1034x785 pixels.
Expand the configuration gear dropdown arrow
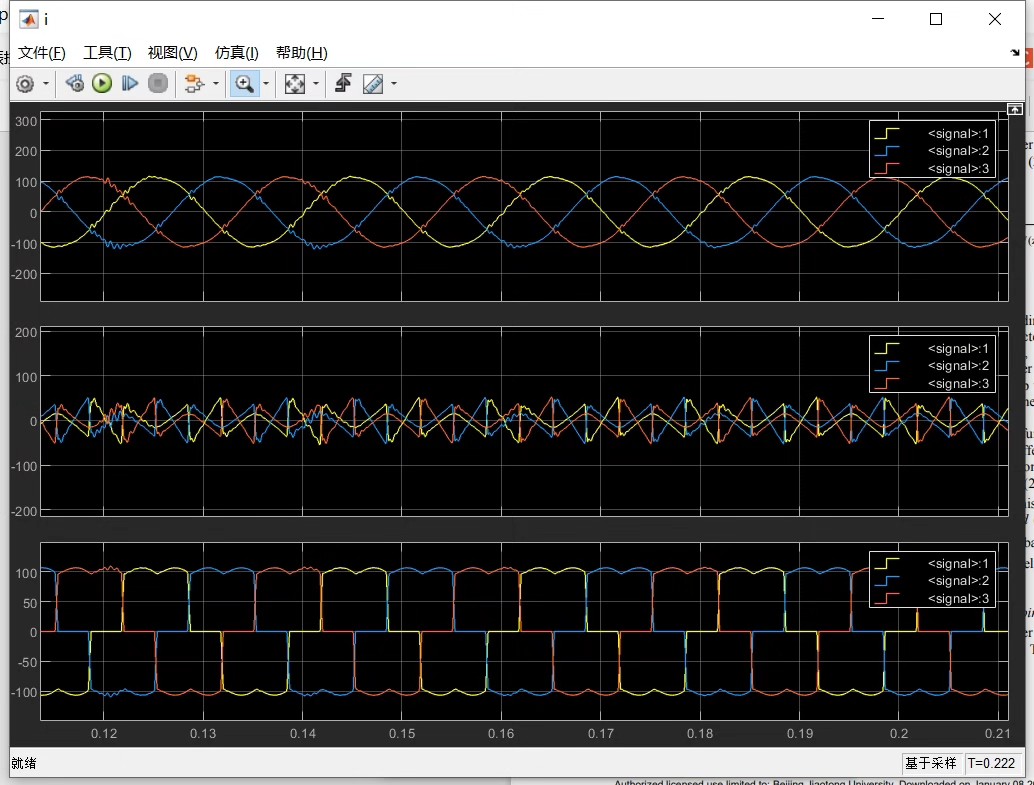46,84
